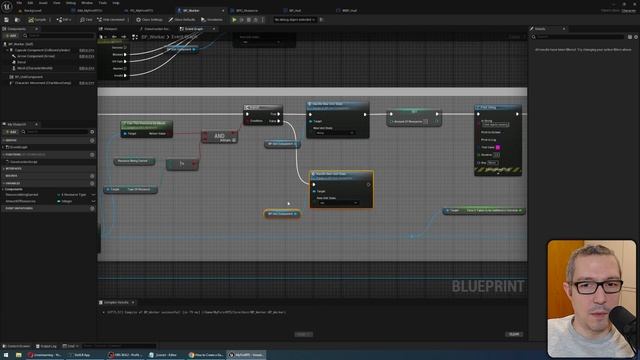The image size is (640, 360).
Task: Open the Asset menu
Action: click(43, 3)
